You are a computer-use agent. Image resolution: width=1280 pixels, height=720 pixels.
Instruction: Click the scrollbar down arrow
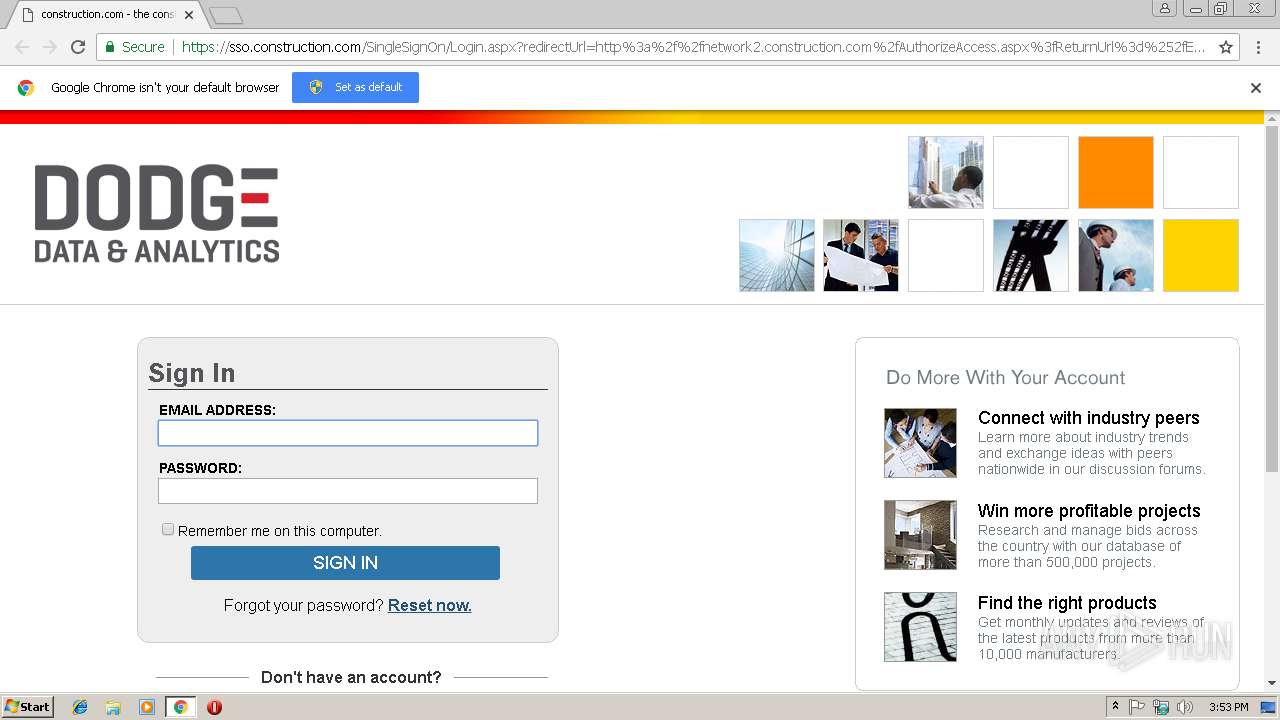[1272, 683]
